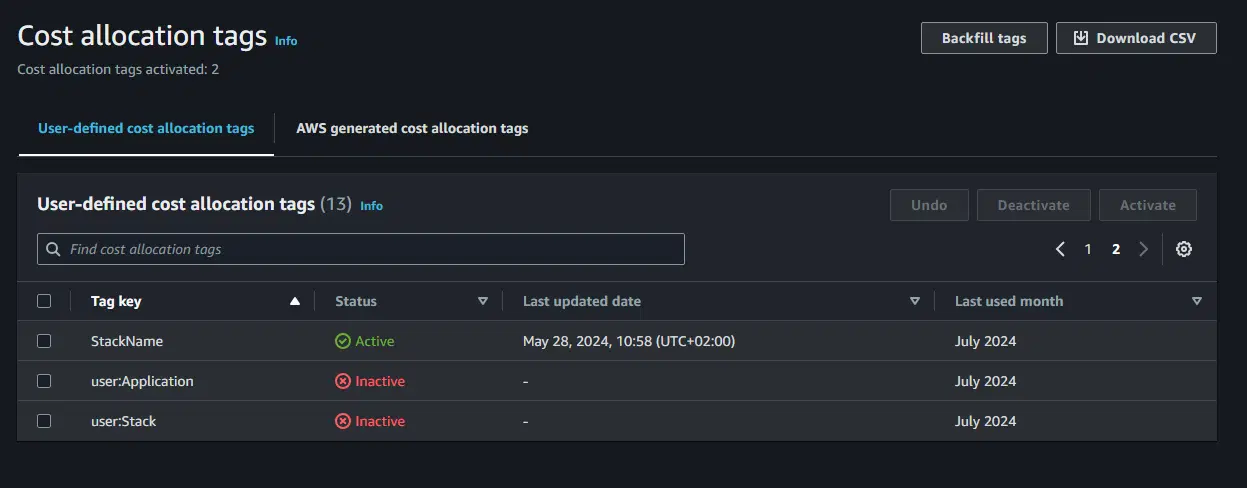
Task: Open table preferences gear icon
Action: [1184, 249]
